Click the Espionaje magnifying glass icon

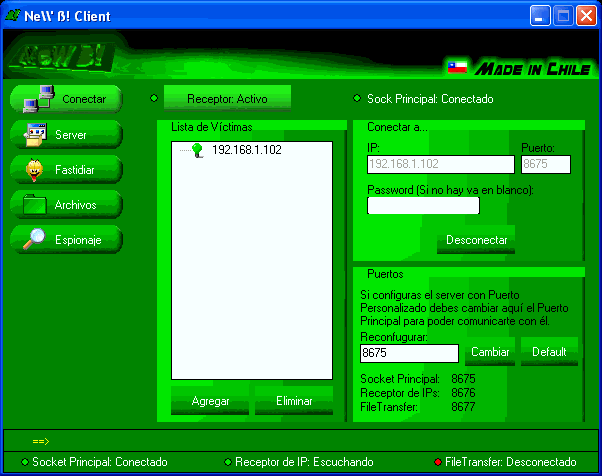35,239
